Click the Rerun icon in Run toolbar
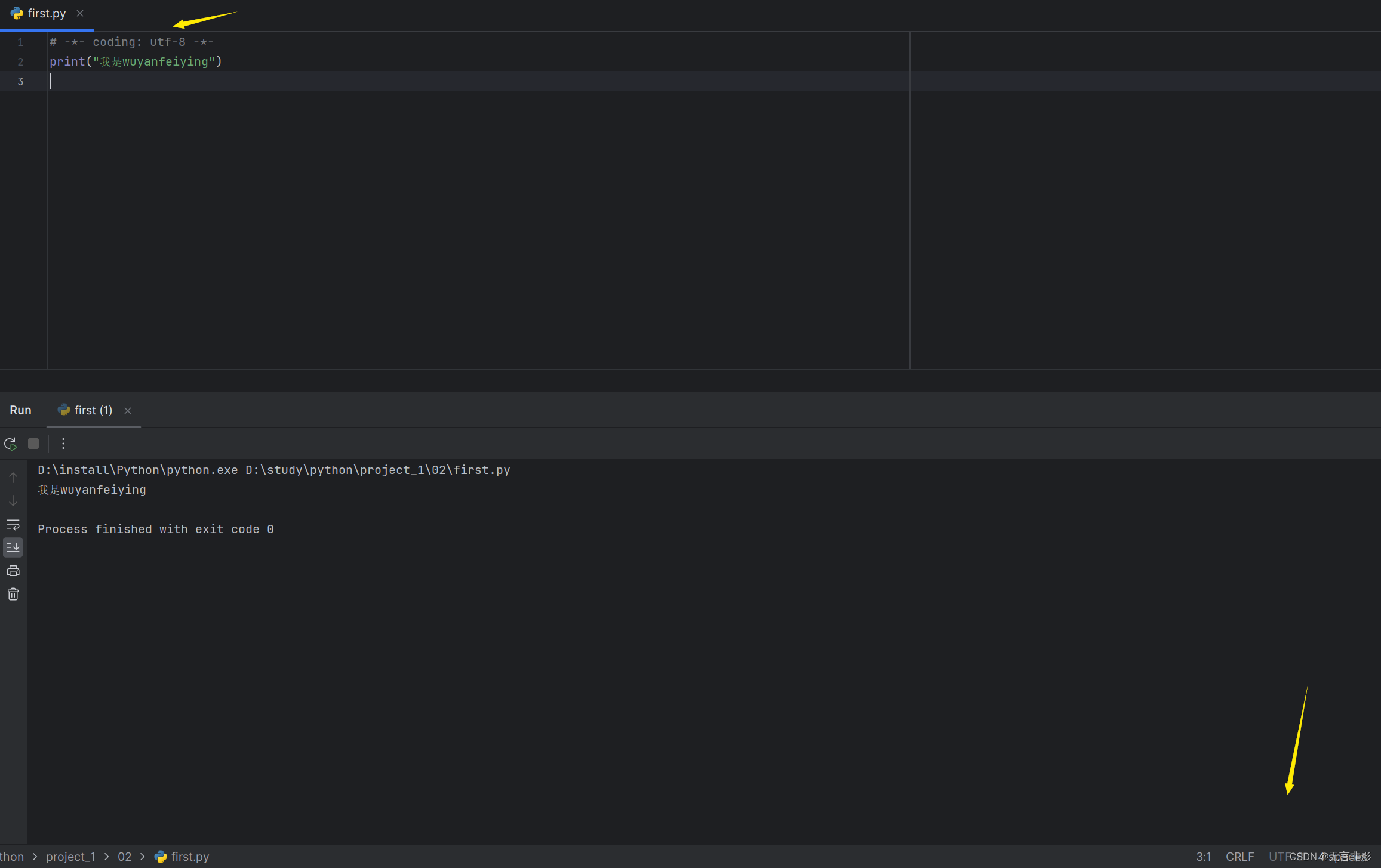Viewport: 1381px width, 868px height. coord(10,444)
